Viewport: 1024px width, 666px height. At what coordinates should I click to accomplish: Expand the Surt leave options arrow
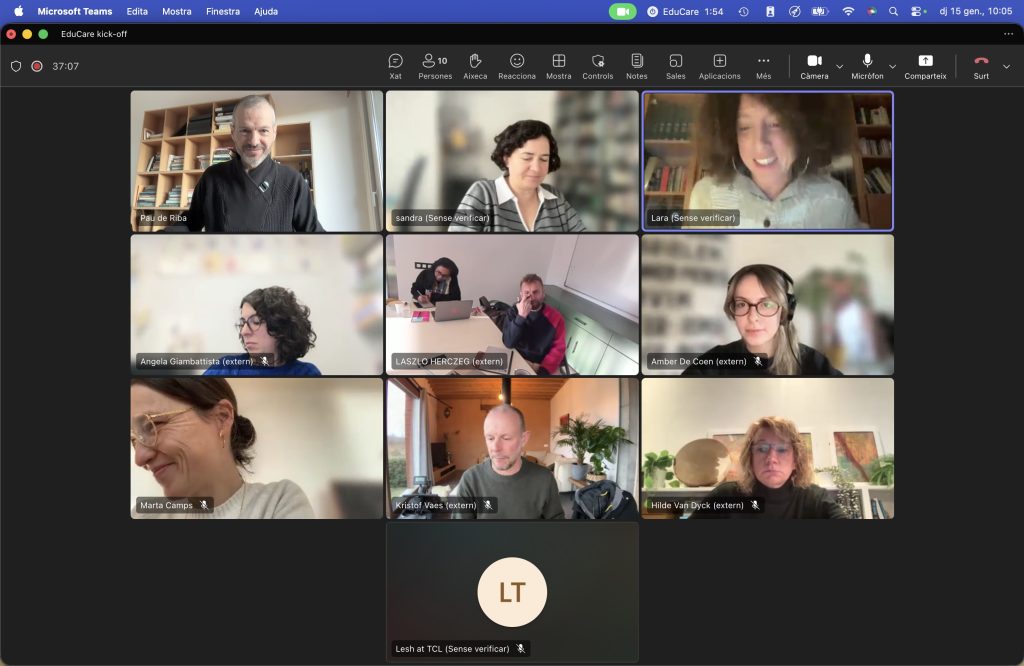coord(1006,66)
